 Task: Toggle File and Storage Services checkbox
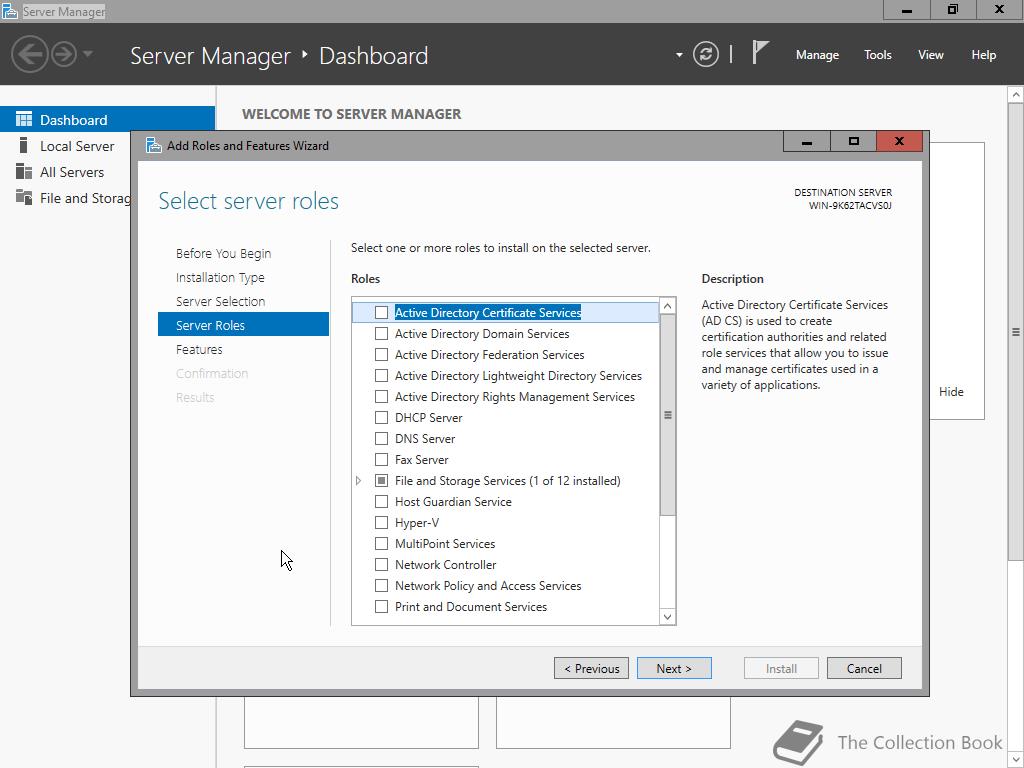[x=381, y=481]
